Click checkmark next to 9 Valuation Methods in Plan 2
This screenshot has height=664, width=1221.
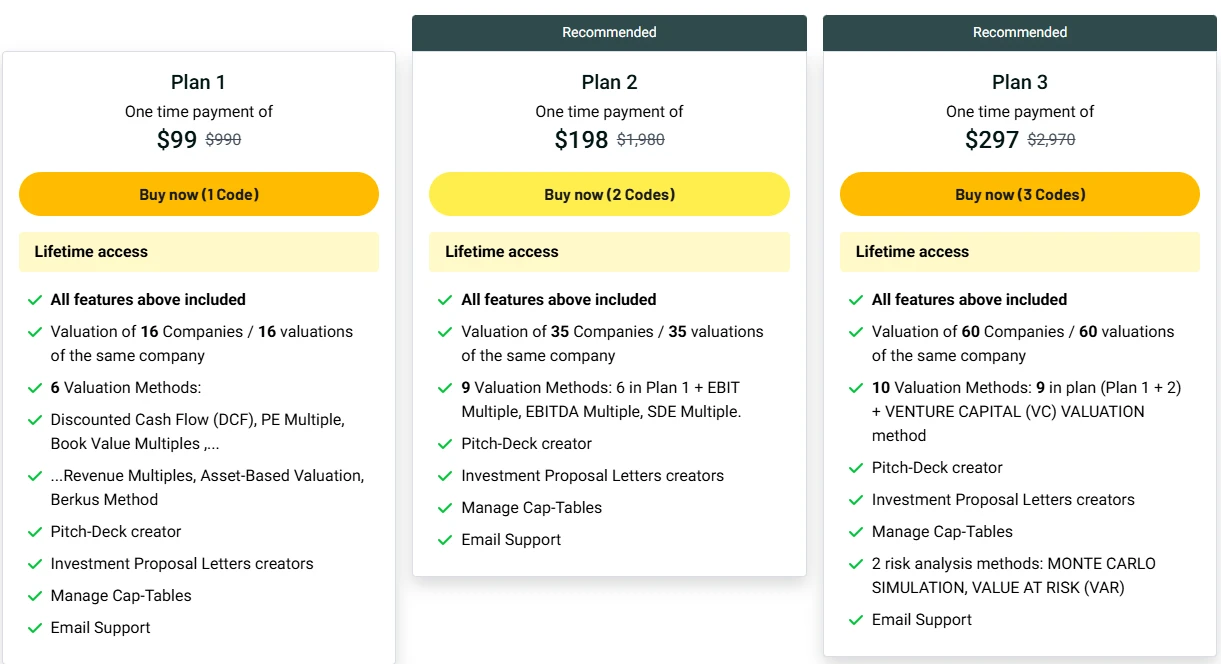pos(445,388)
